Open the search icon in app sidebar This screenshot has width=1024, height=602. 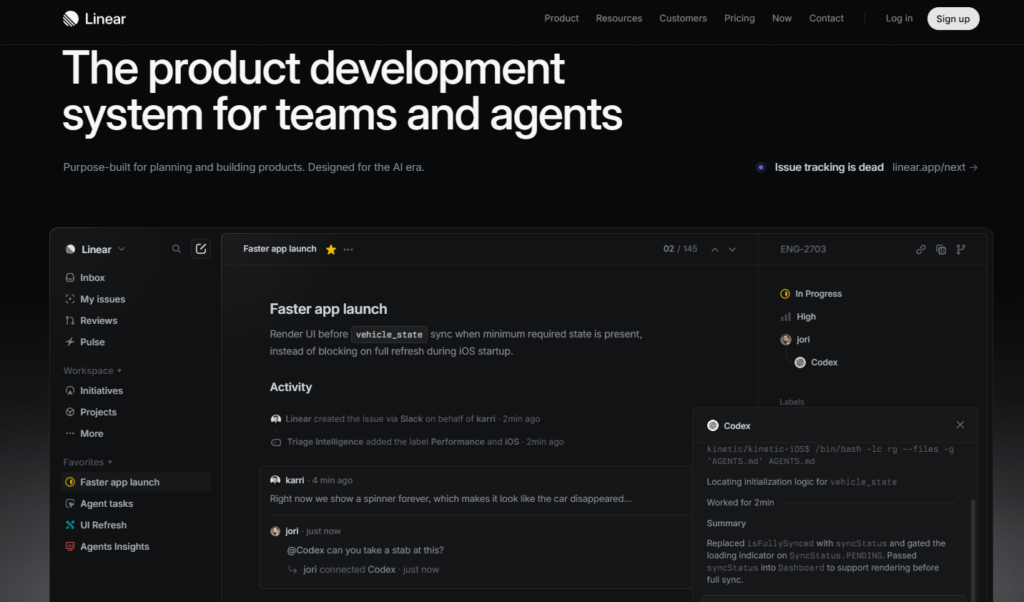176,249
